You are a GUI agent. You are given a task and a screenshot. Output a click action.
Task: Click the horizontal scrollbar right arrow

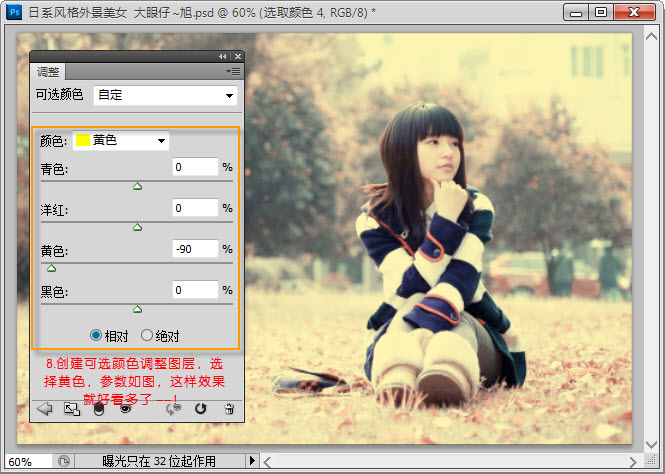[633, 462]
